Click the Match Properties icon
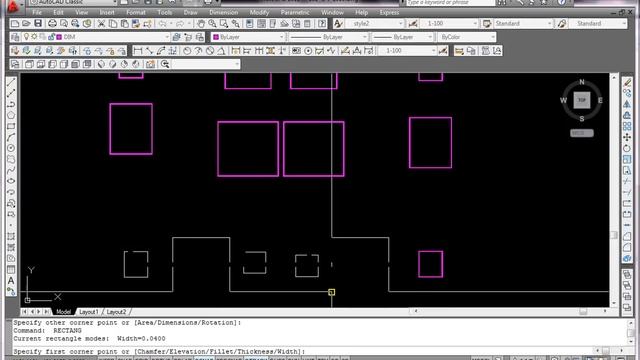This screenshot has height=360, width=640. [136, 24]
